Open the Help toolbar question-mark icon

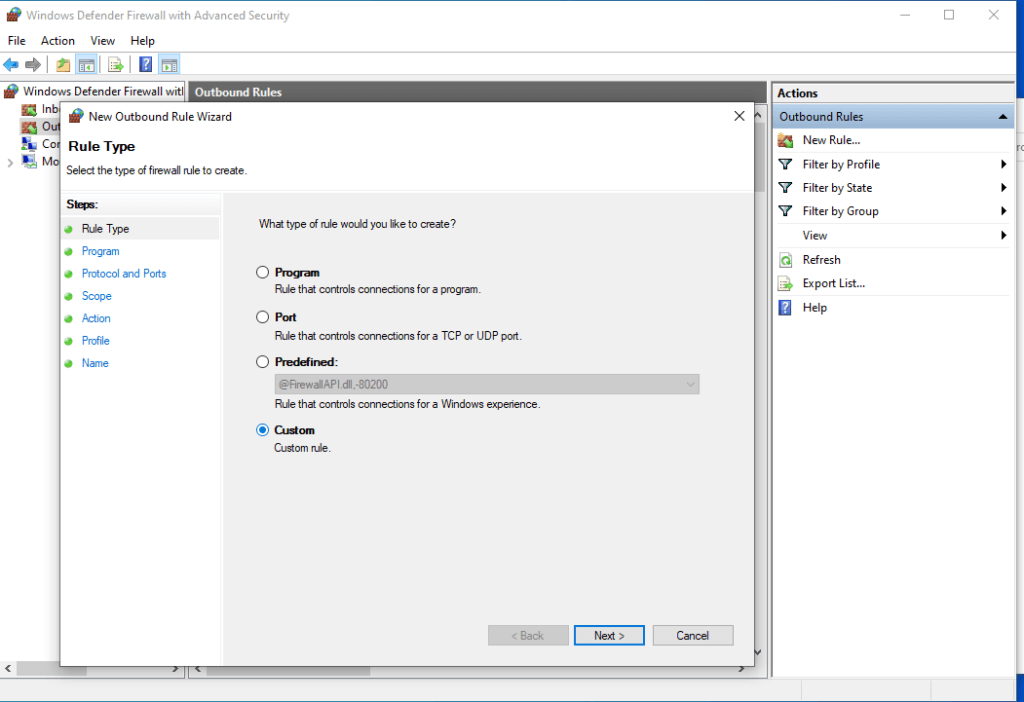[x=146, y=65]
